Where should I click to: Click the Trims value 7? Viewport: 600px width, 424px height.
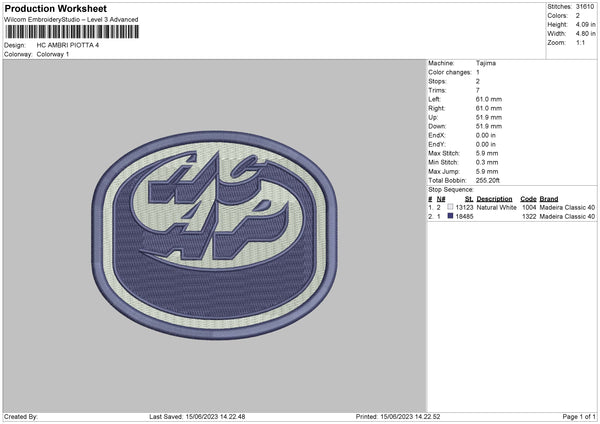pyautogui.click(x=478, y=90)
